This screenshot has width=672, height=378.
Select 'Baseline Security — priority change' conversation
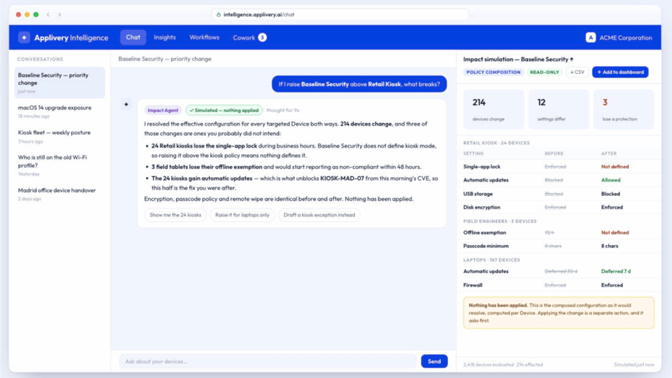pos(60,82)
